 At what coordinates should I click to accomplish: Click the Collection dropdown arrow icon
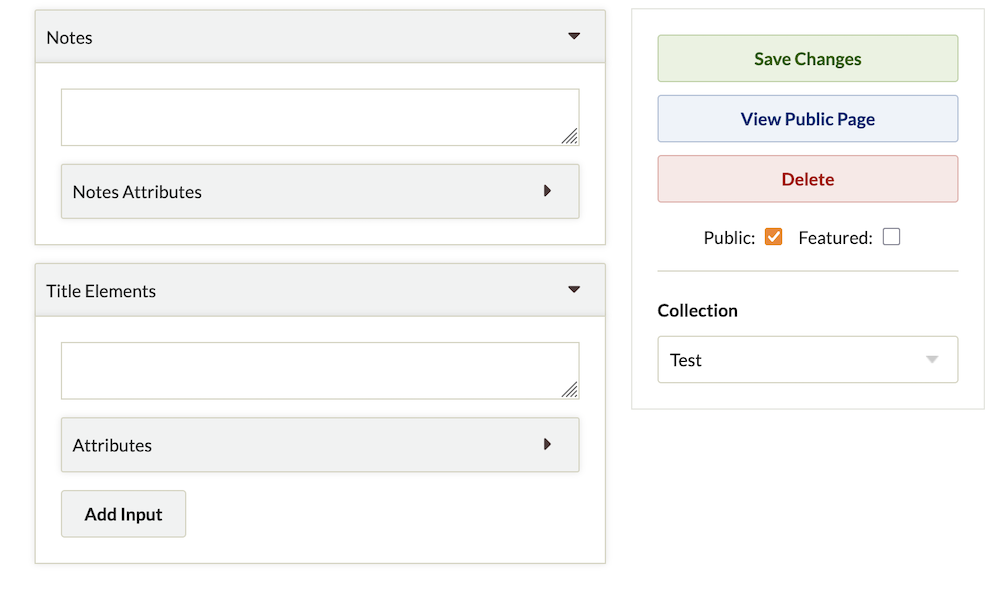(x=932, y=360)
